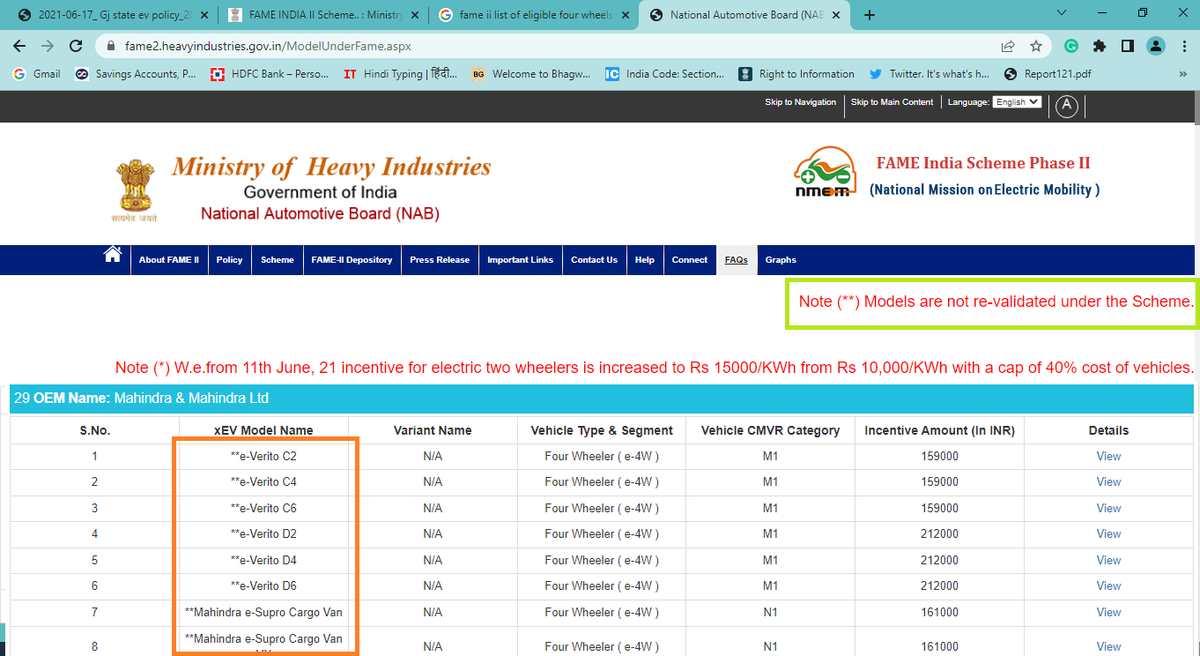Reload the page with the refresh icon

(x=76, y=46)
